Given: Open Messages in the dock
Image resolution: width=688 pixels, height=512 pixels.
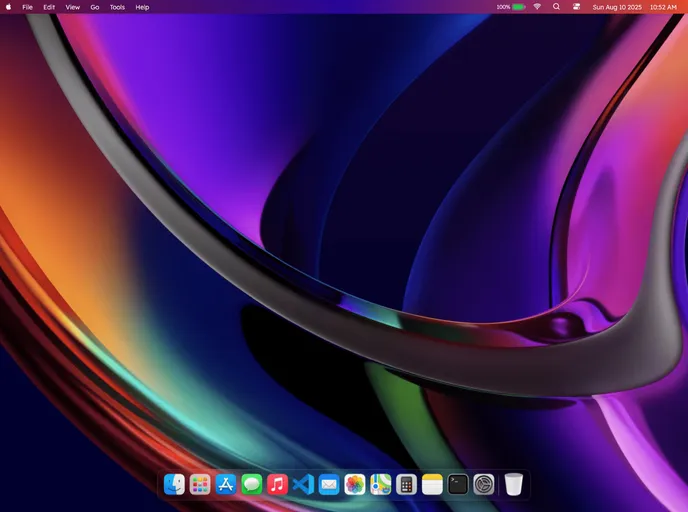Looking at the screenshot, I should (252, 485).
